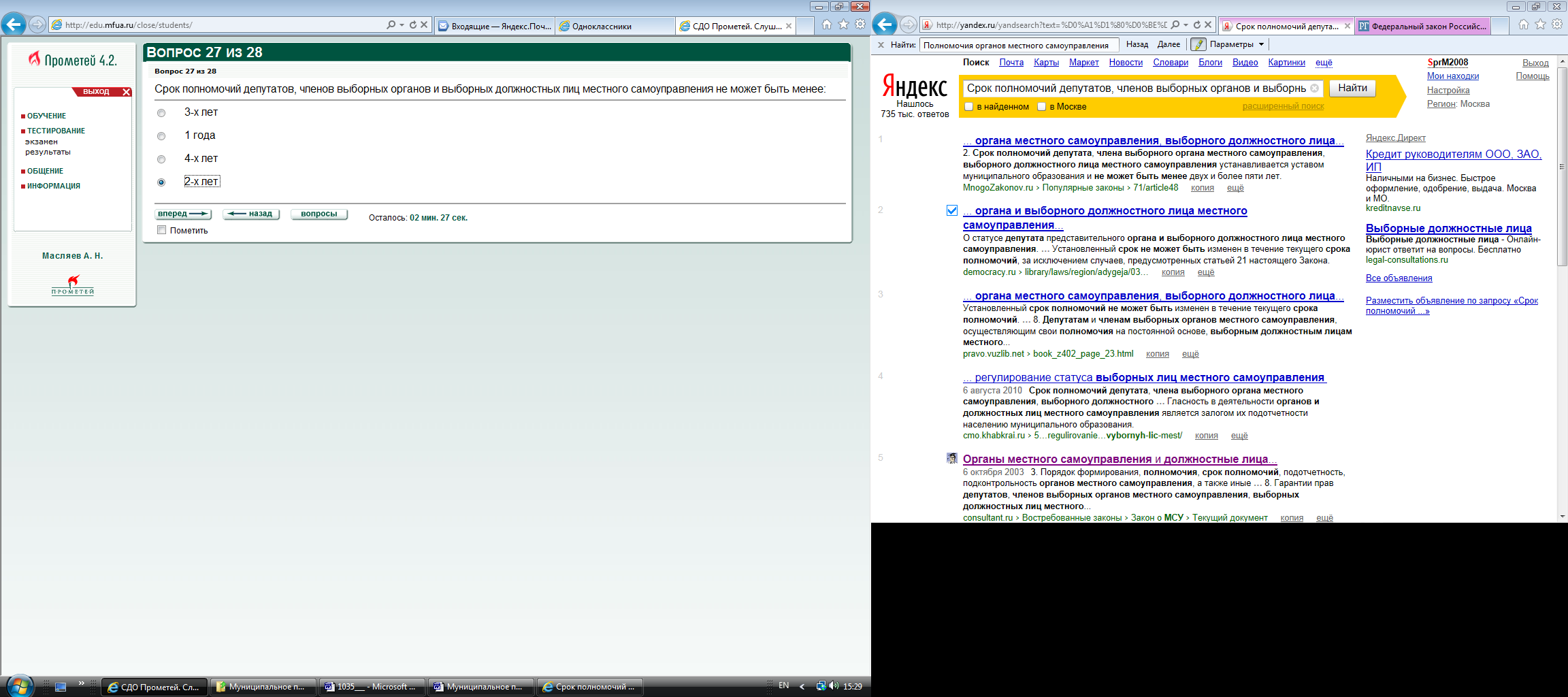Open tools gear in the right browser
The image size is (1568, 697).
[1557, 25]
